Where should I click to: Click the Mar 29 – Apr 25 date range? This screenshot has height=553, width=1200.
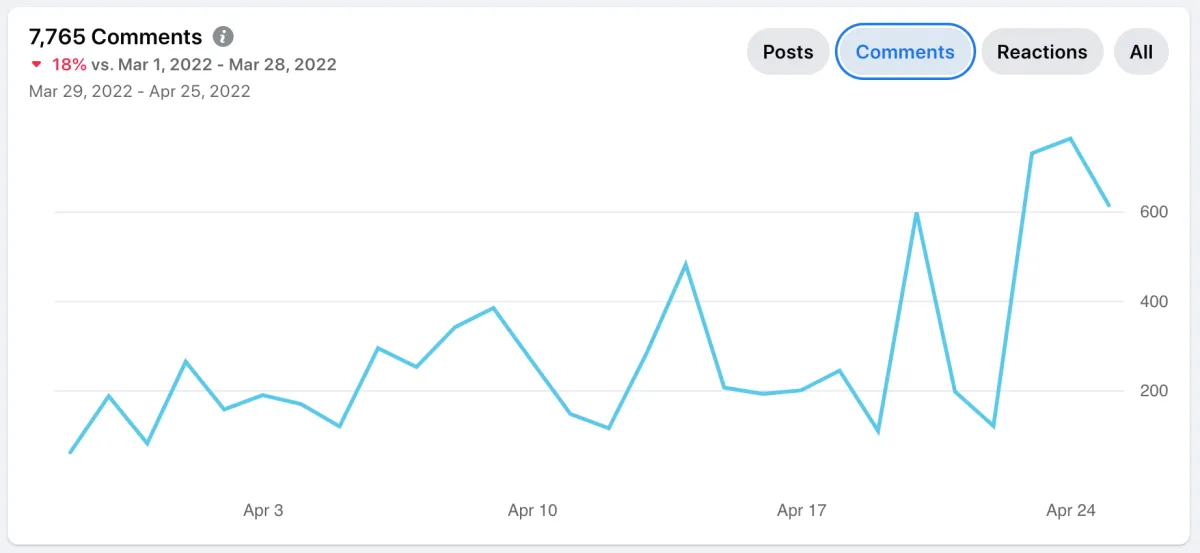pos(140,91)
